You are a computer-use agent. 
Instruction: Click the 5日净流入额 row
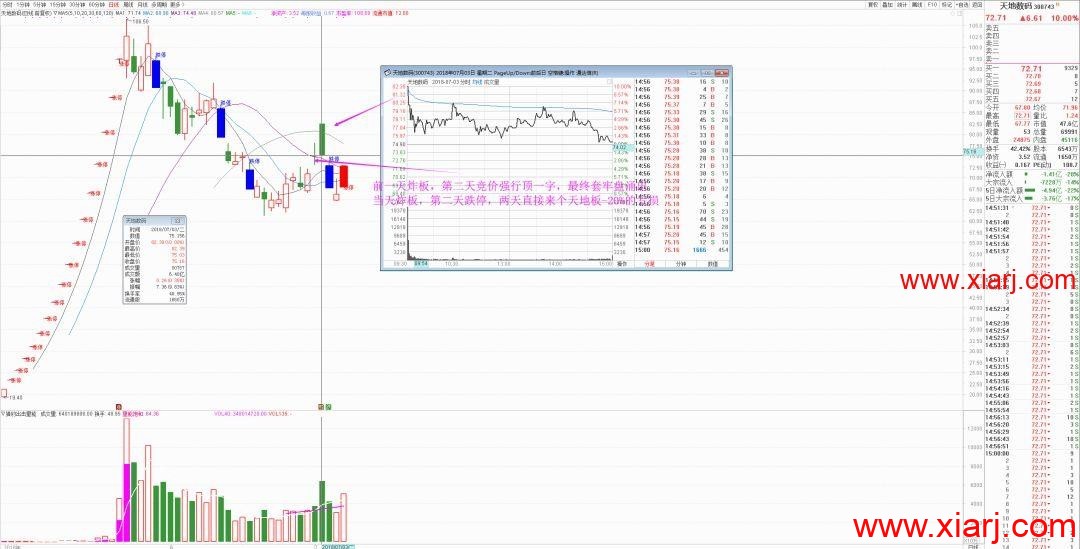(x=1031, y=192)
